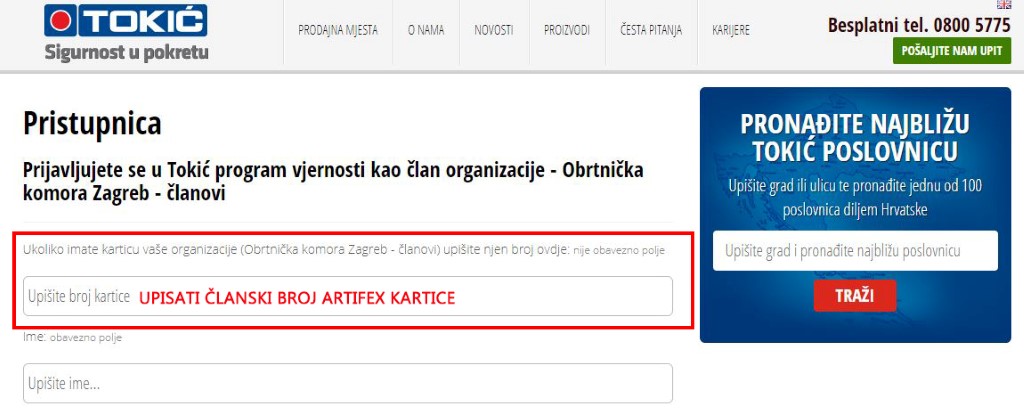Screen dimensions: 1024x416
Task: Click the 'nije obavezno polje' note
Action: [619, 251]
